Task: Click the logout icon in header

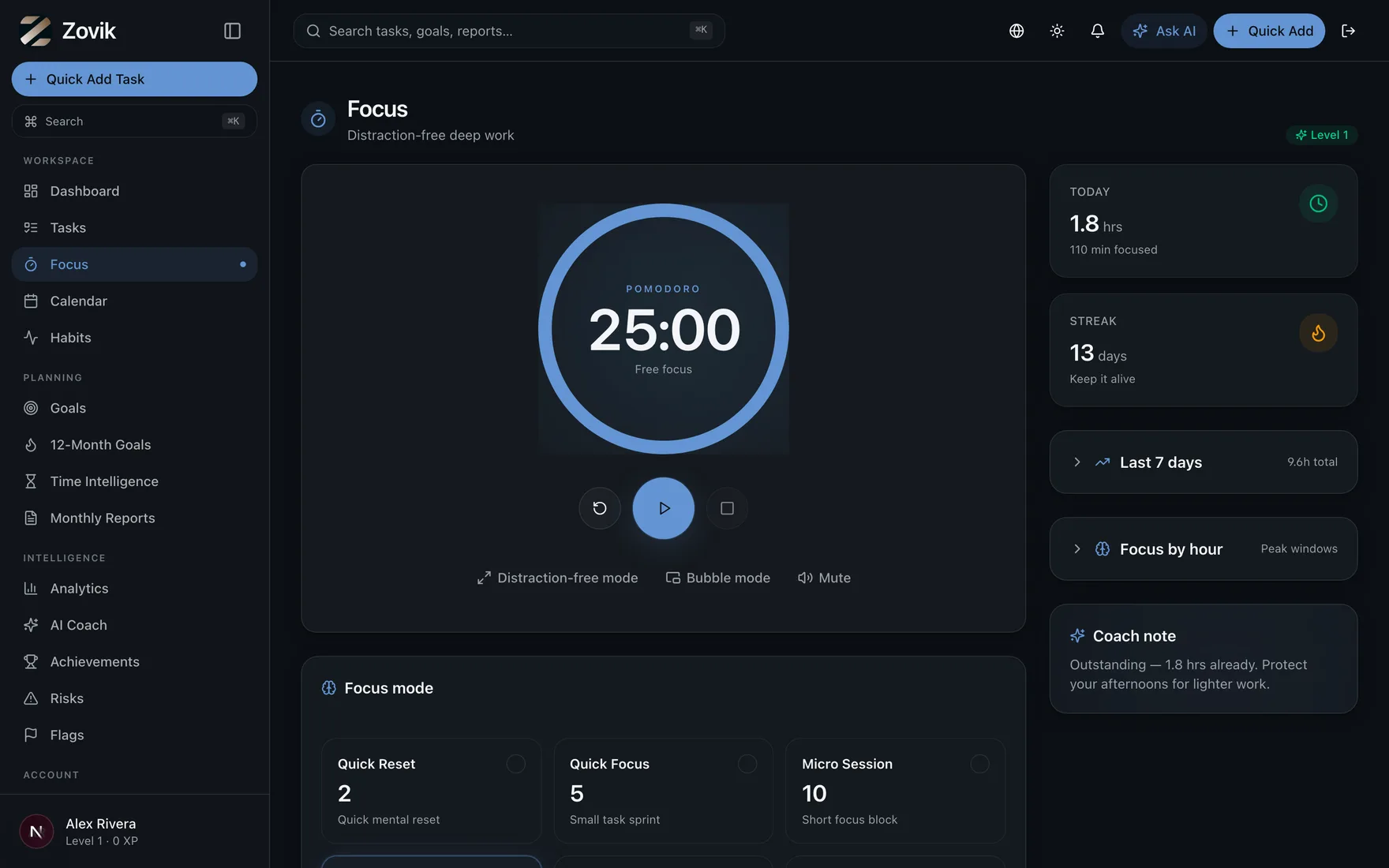Action: coord(1348,31)
